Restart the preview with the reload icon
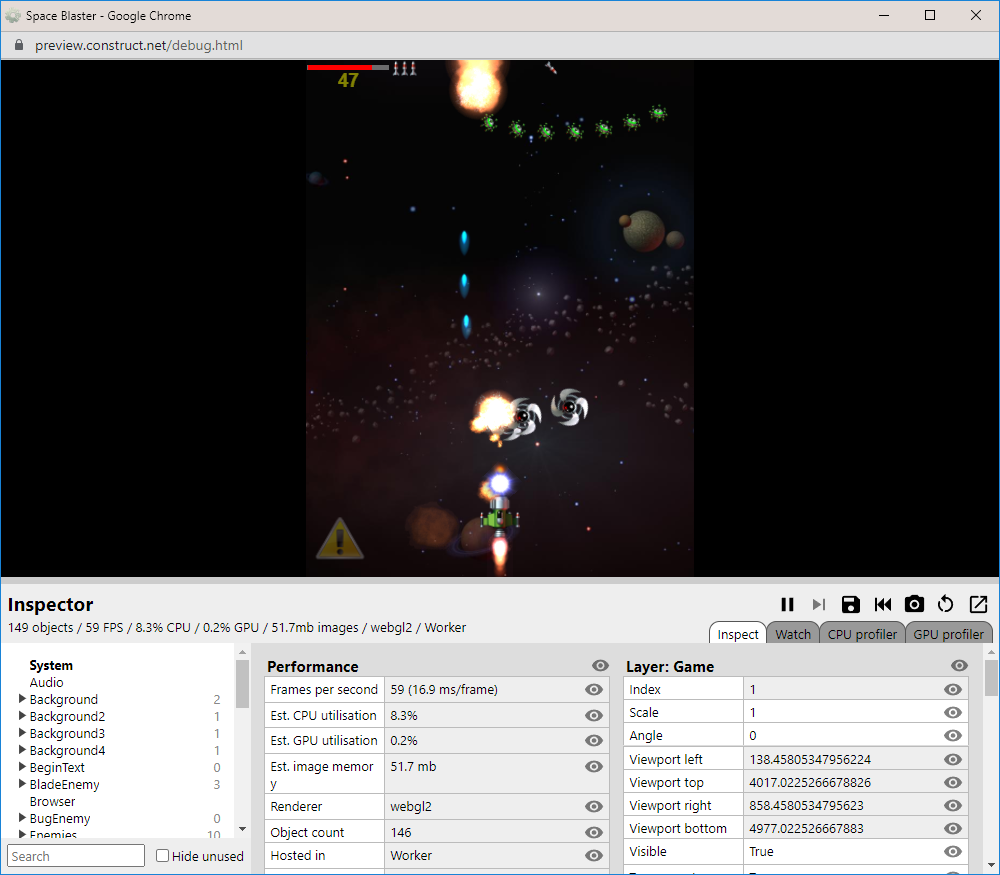The width and height of the screenshot is (1000, 875). [946, 604]
